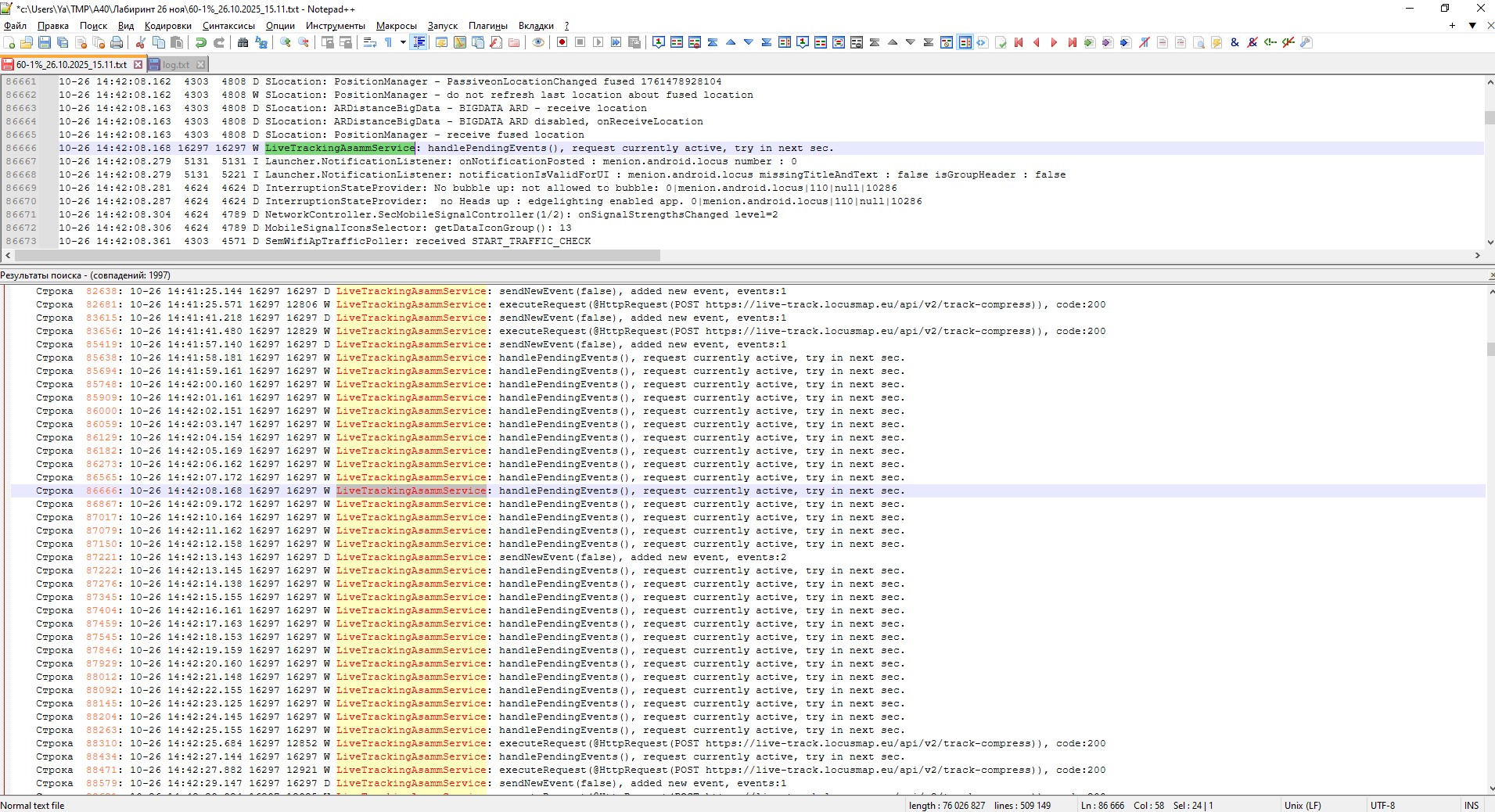Click the Cut scissors icon
Image resolution: width=1495 pixels, height=812 pixels.
(141, 42)
